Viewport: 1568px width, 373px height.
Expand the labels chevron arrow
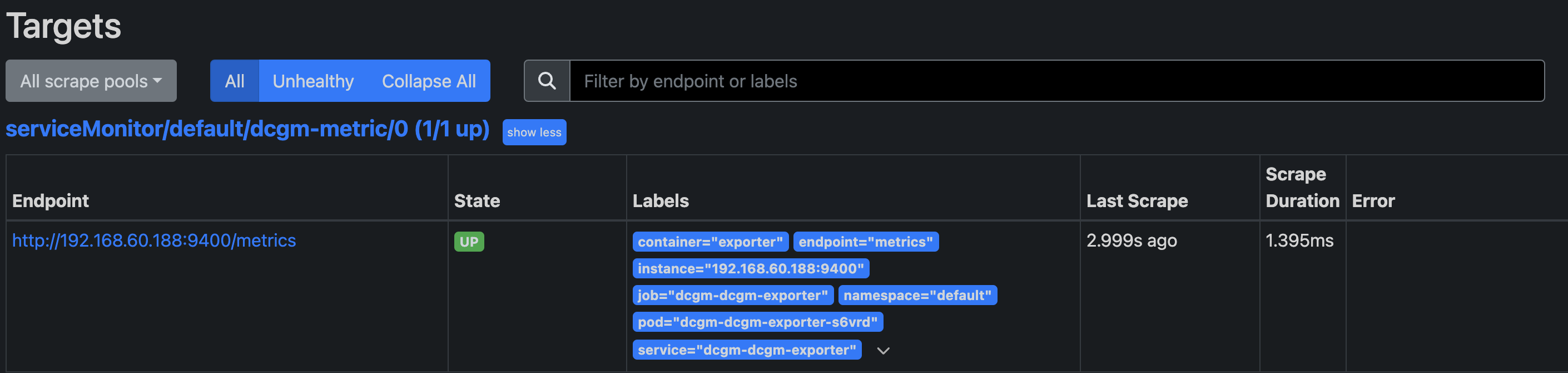tap(882, 350)
